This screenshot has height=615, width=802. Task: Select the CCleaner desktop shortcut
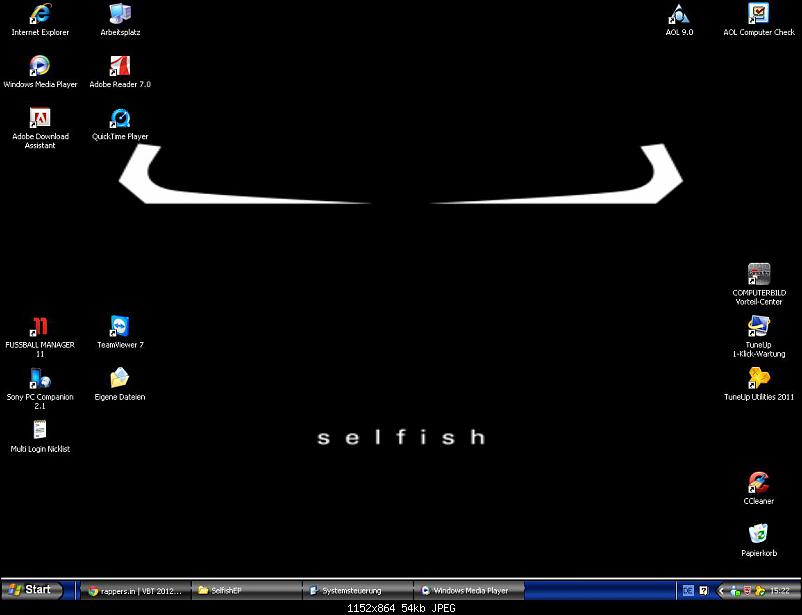click(758, 483)
